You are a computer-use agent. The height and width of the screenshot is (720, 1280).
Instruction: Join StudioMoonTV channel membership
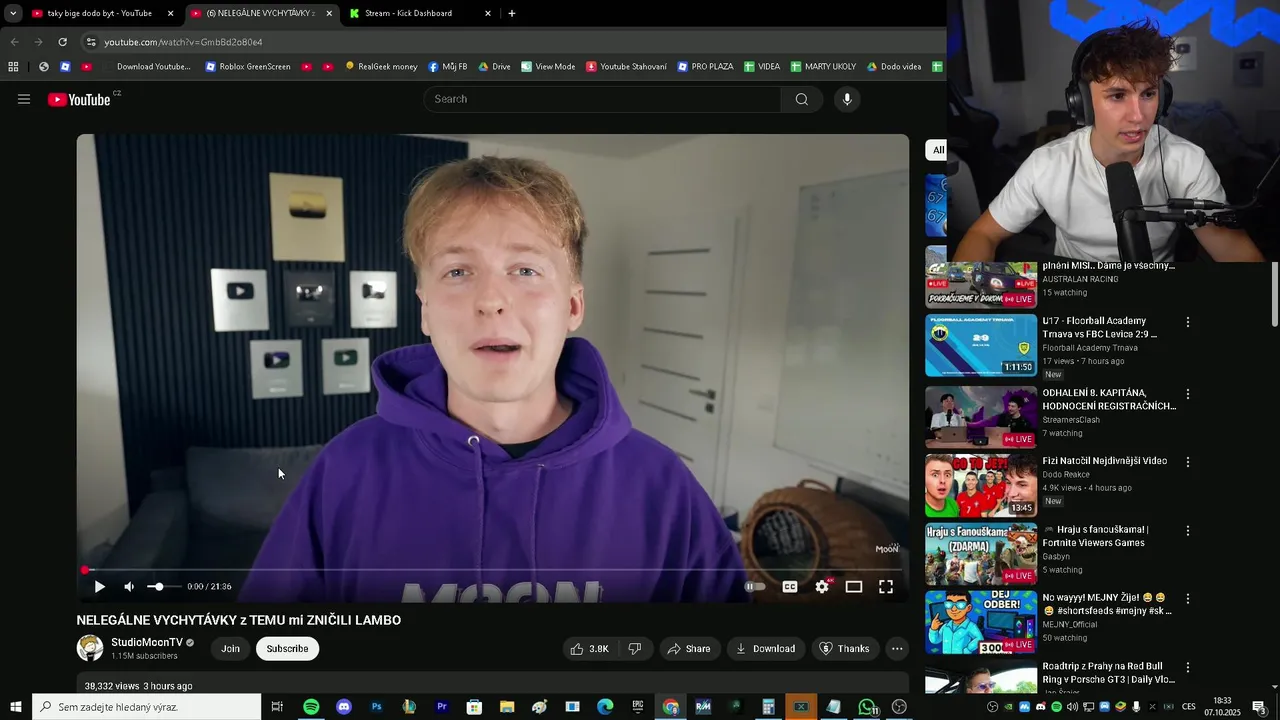point(230,649)
